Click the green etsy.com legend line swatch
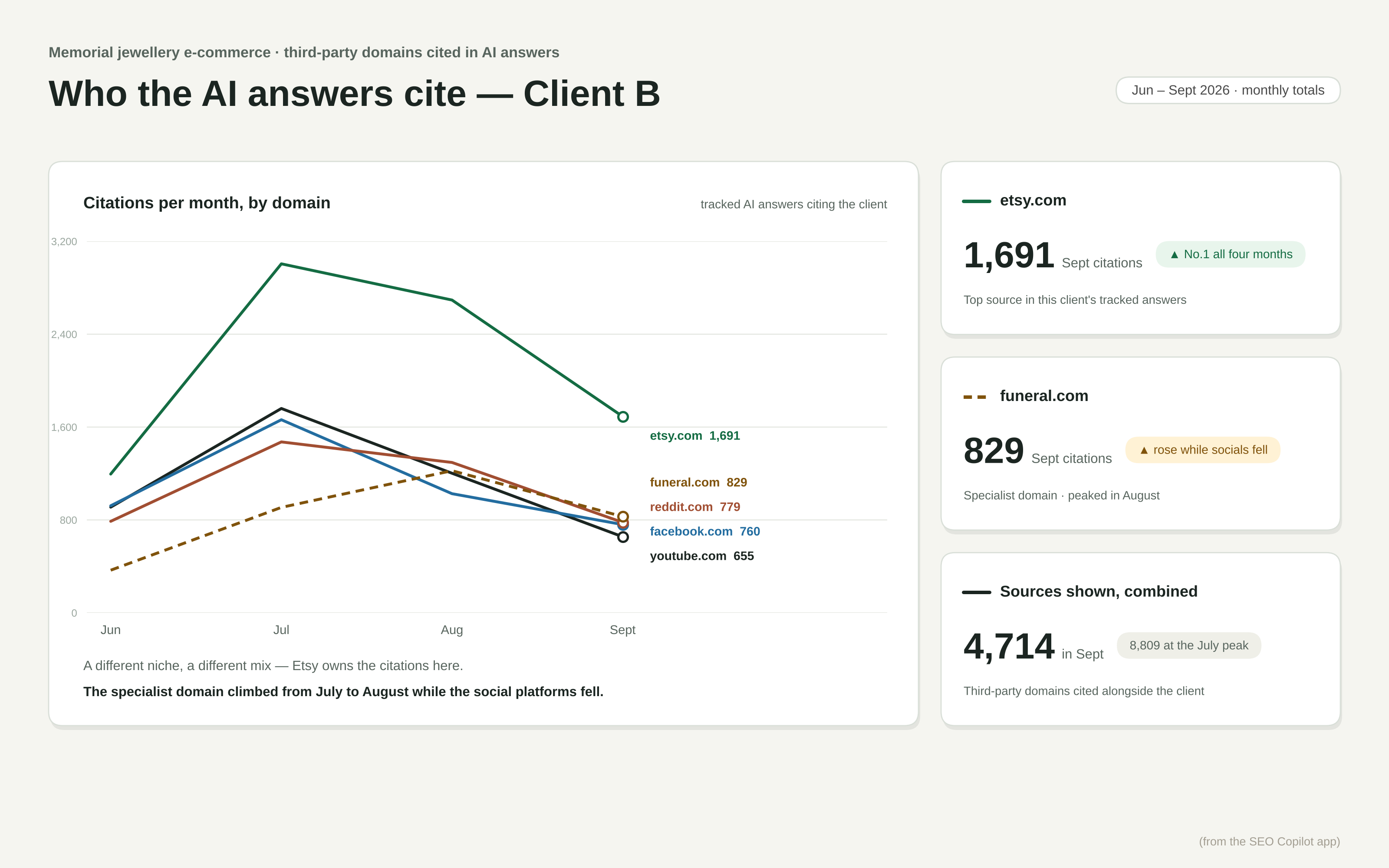Viewport: 1389px width, 868px height. point(976,201)
